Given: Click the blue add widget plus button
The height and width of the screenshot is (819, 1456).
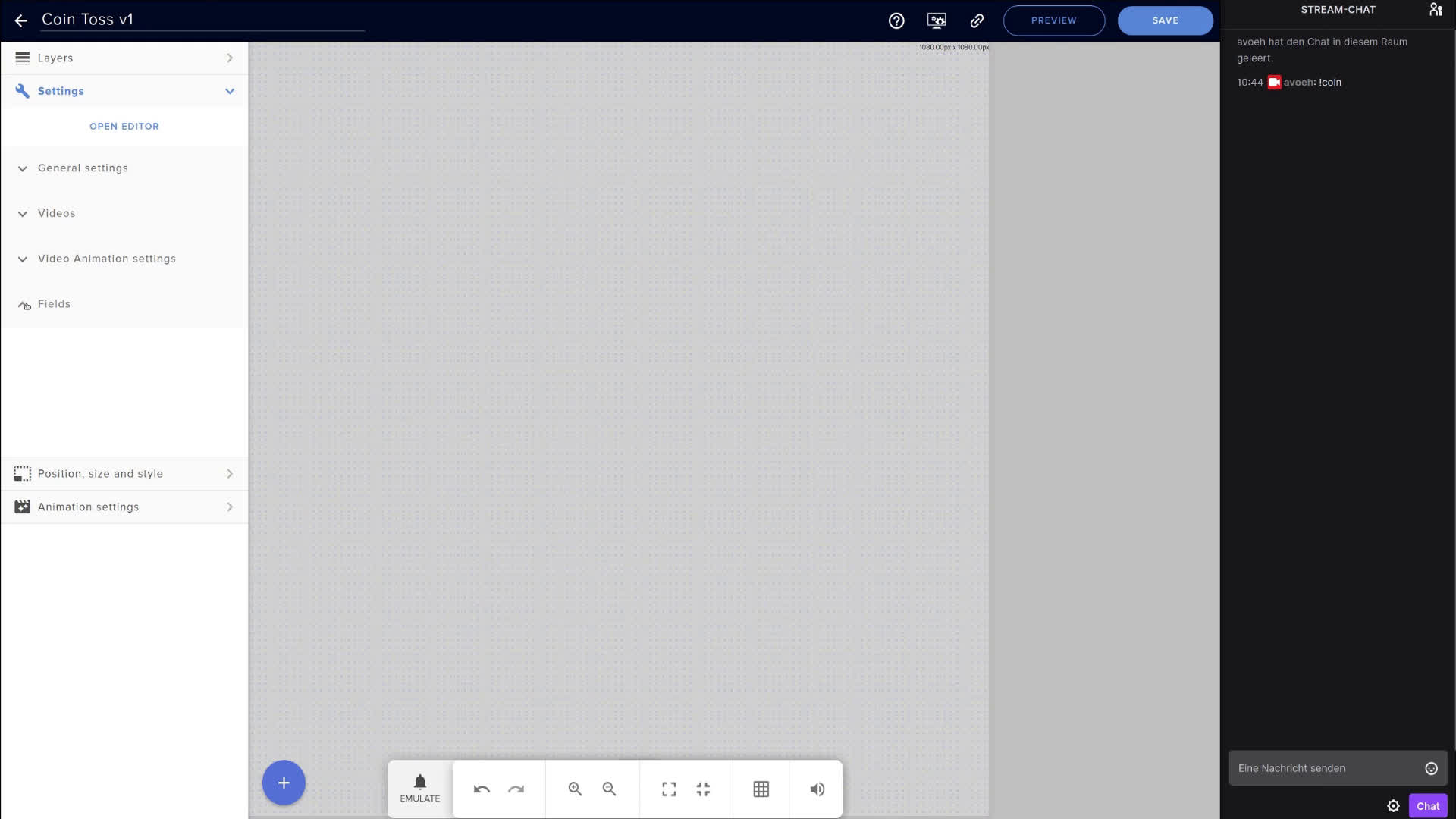Looking at the screenshot, I should tap(284, 783).
